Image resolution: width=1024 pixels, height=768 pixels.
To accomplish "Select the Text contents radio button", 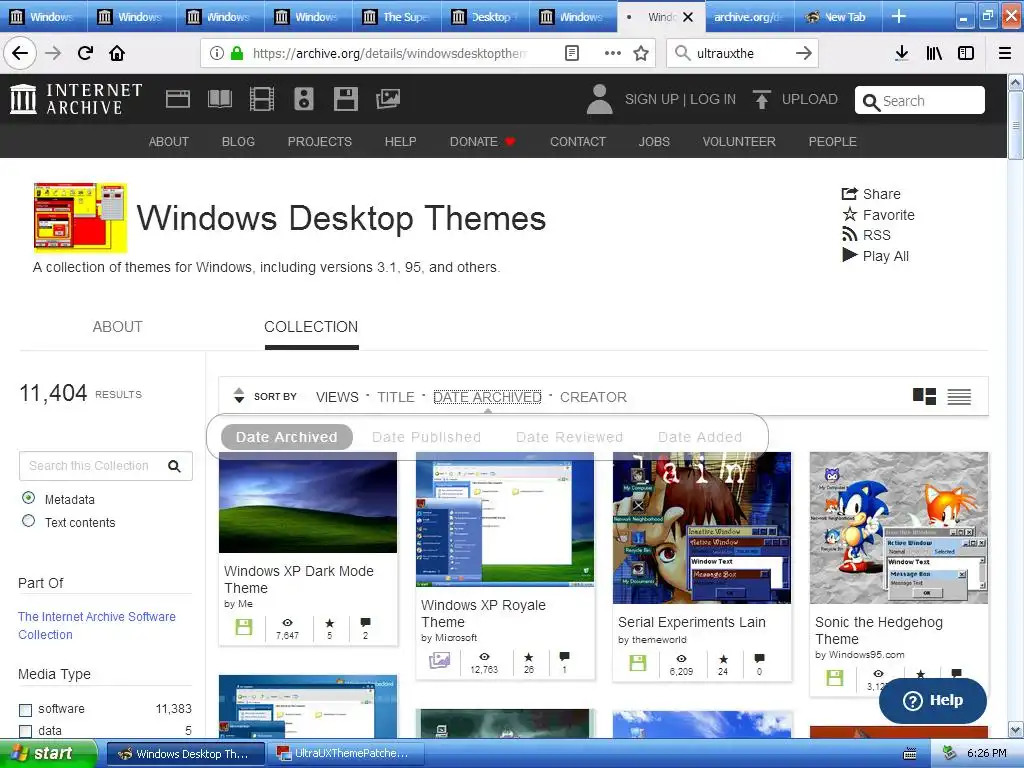I will (x=29, y=521).
